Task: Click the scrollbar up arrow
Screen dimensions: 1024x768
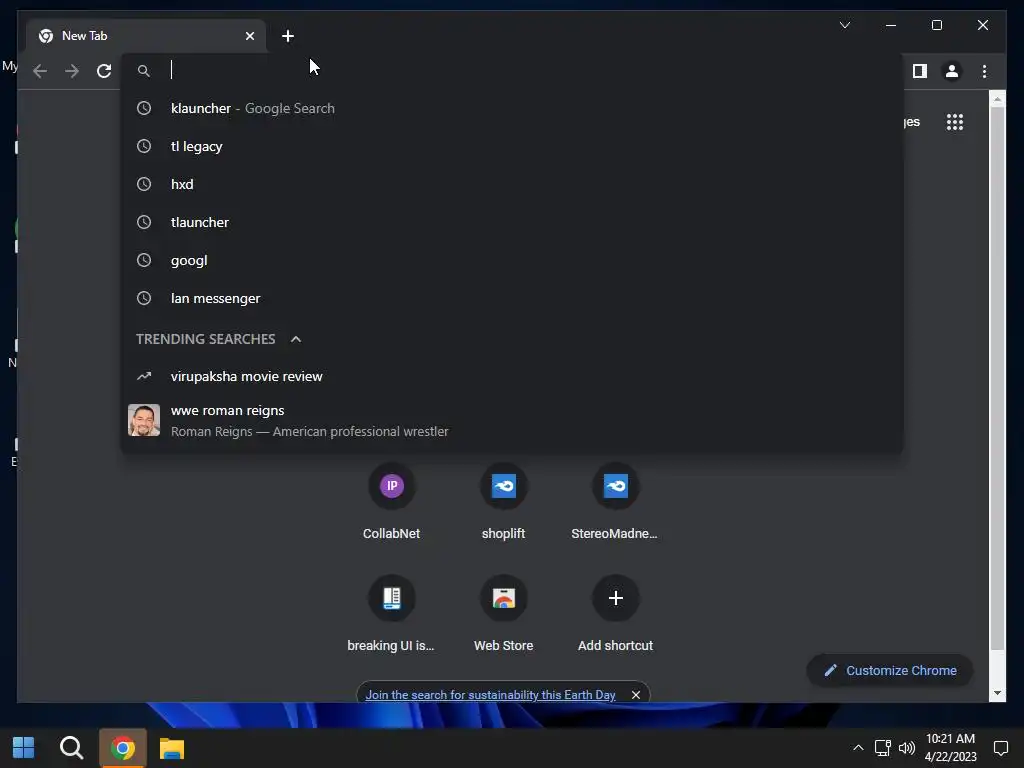Action: [997, 99]
